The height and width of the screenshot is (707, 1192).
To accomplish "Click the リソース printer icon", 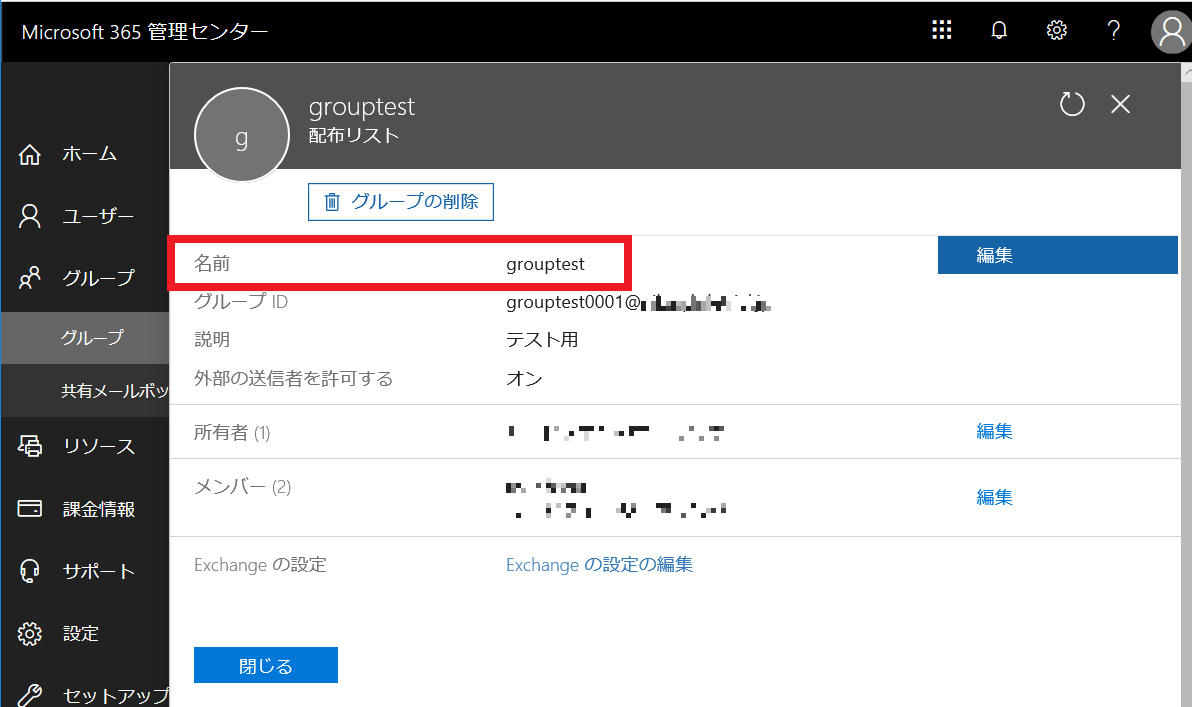I will [x=30, y=445].
